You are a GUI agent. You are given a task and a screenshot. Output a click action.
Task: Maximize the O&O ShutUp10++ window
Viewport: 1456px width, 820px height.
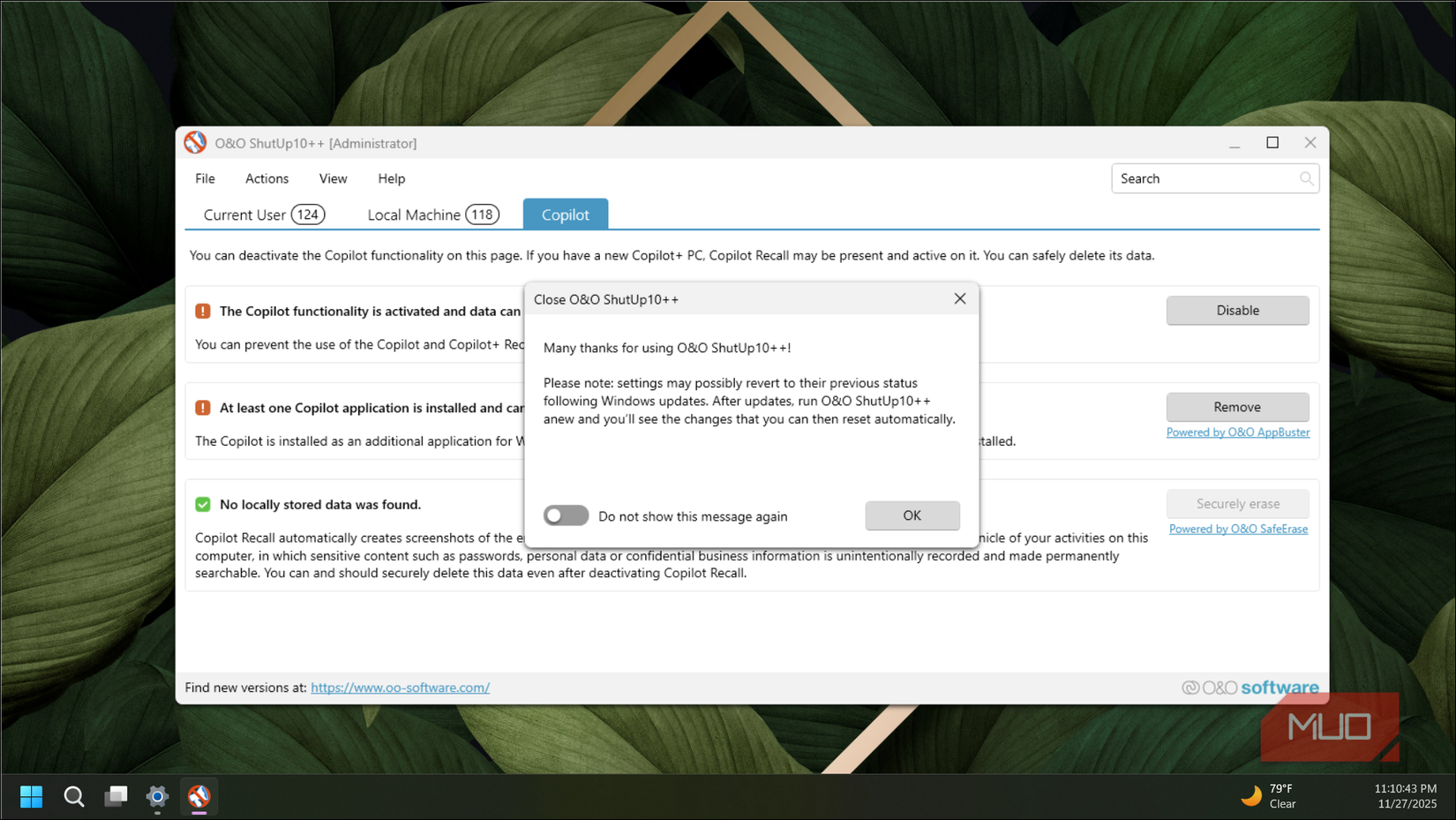pos(1272,143)
